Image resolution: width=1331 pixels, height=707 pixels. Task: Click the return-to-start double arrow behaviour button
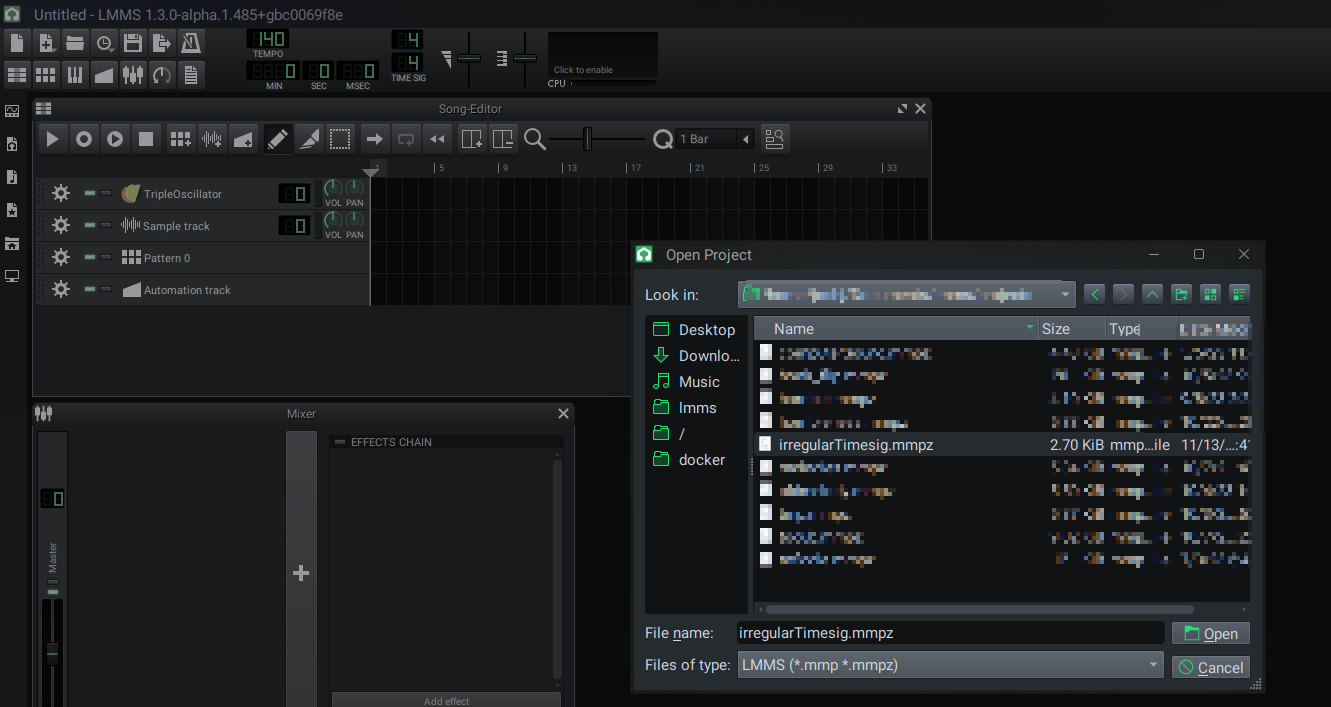pyautogui.click(x=436, y=139)
